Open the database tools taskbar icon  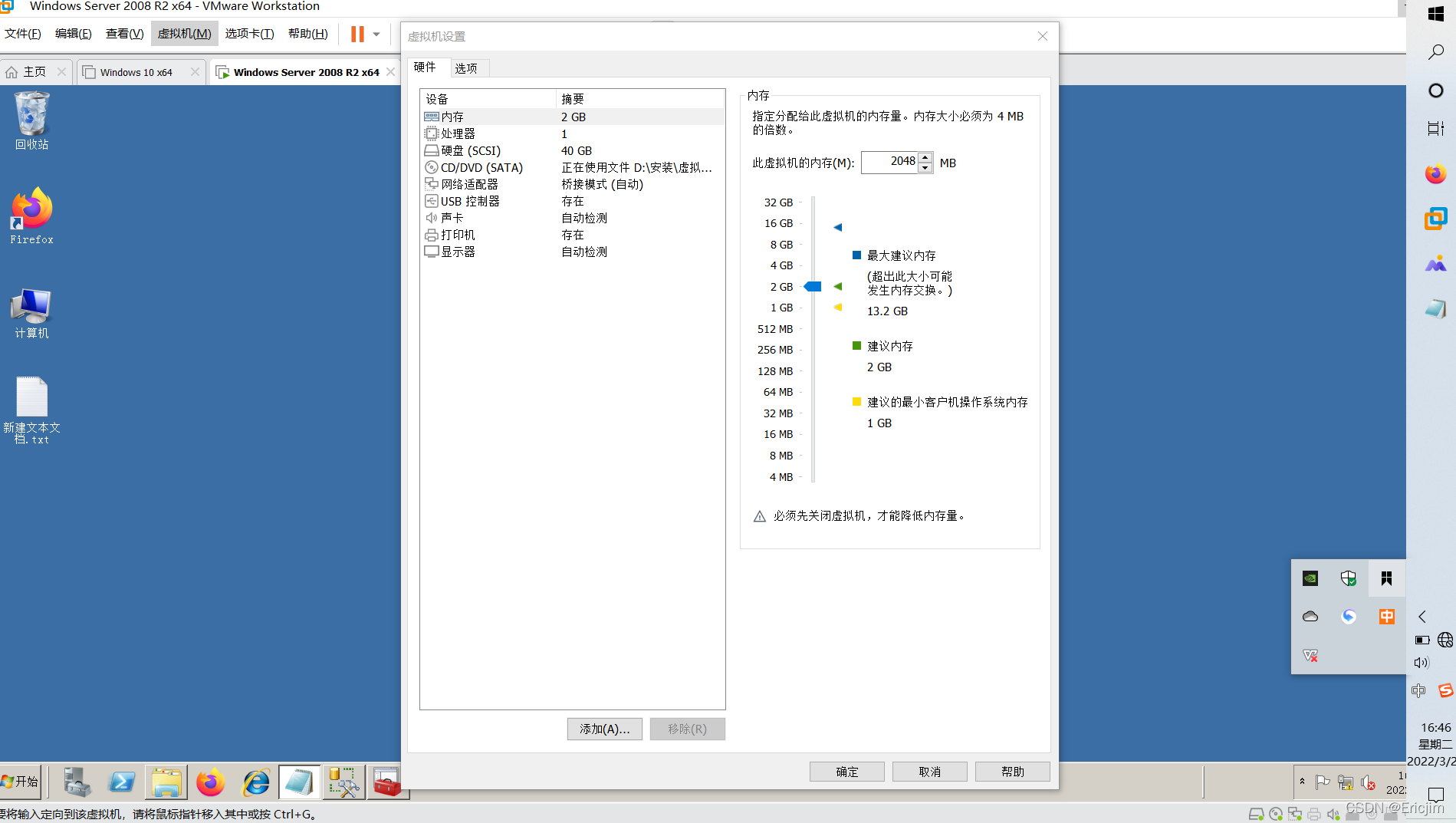coord(343,782)
